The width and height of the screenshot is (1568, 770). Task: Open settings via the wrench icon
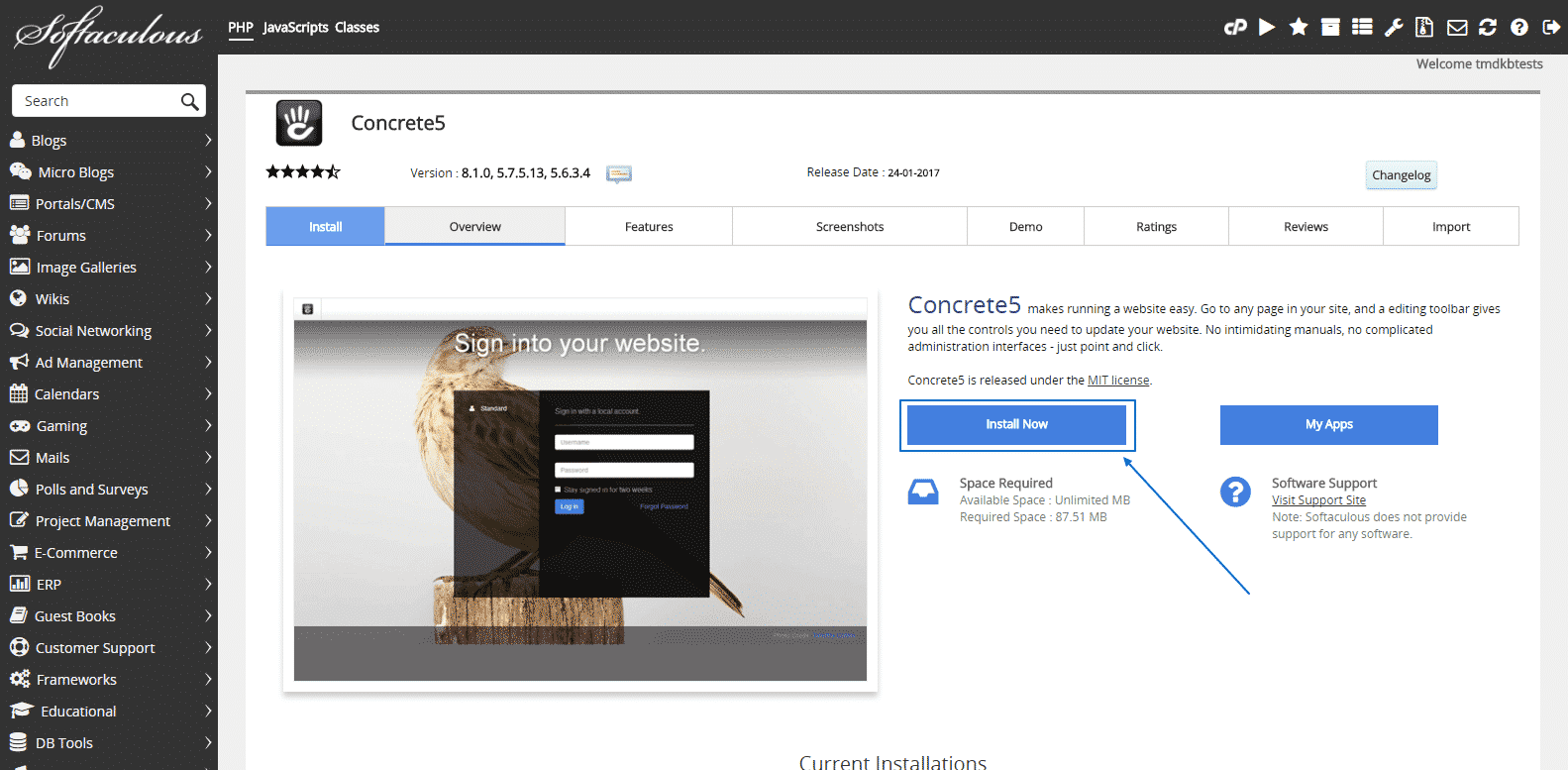click(1394, 27)
